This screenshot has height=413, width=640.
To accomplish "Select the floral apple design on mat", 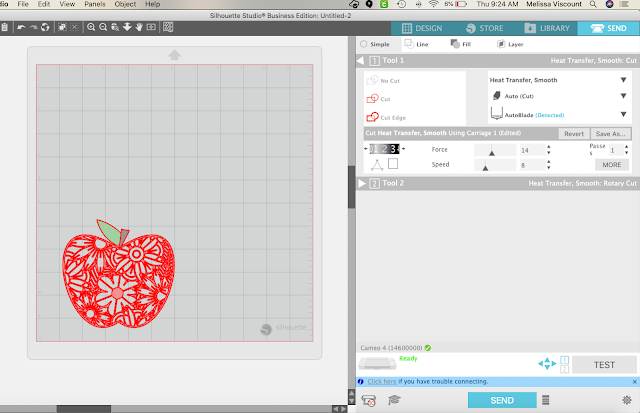I will (118, 274).
